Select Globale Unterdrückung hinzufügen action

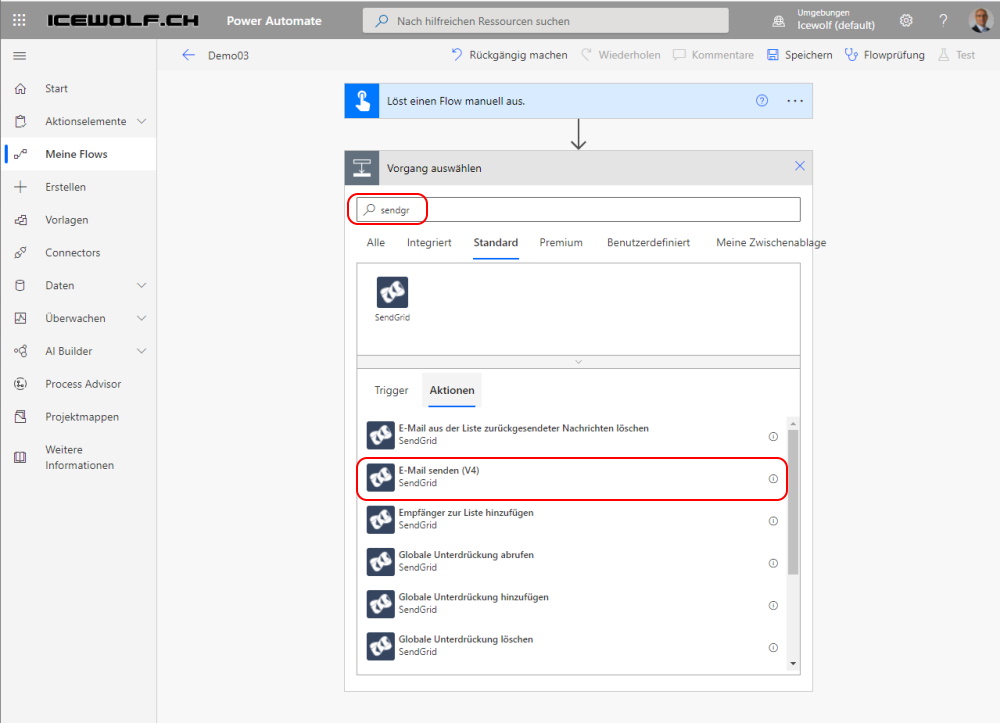pos(572,606)
